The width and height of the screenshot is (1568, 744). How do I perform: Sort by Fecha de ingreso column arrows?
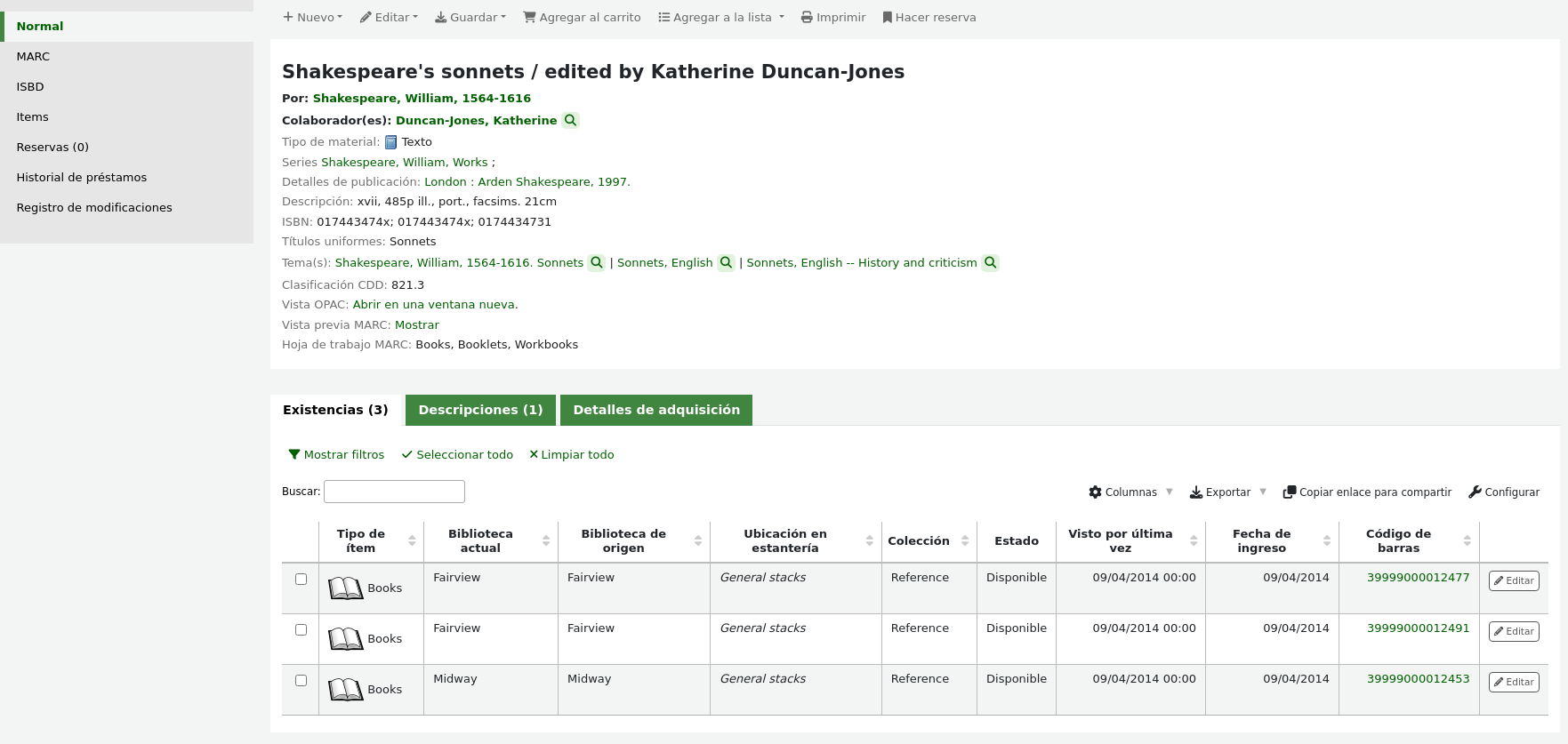(x=1327, y=540)
